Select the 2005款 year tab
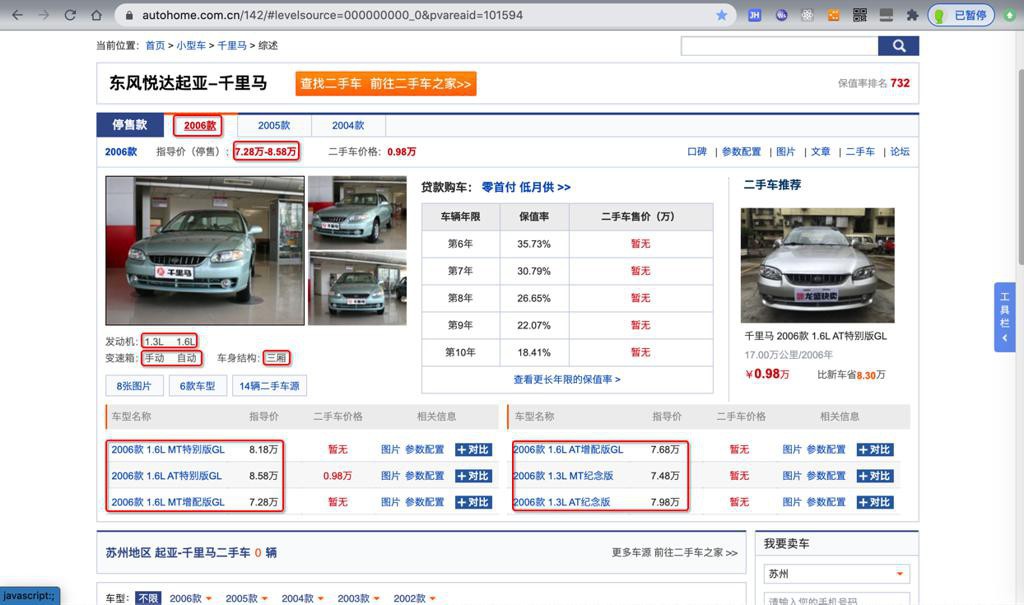 (x=274, y=125)
